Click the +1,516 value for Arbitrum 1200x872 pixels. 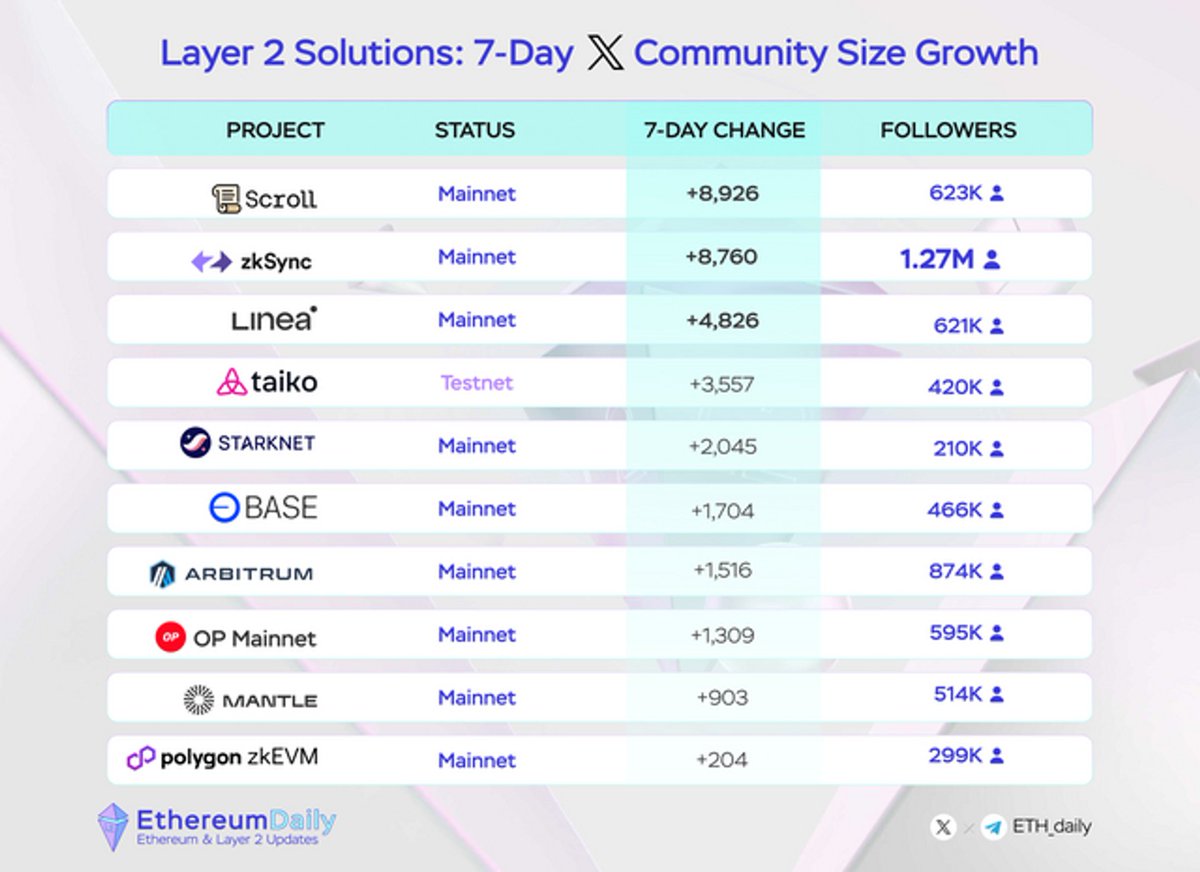(x=722, y=571)
